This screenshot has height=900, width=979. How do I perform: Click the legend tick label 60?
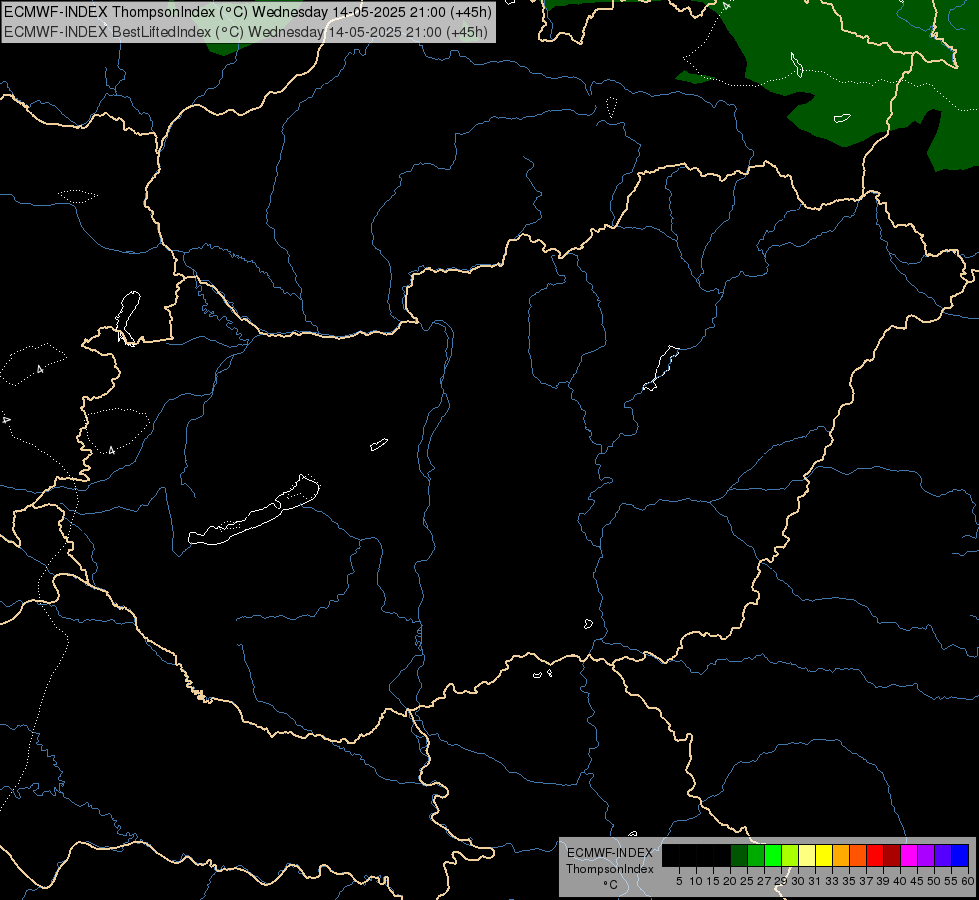point(968,881)
